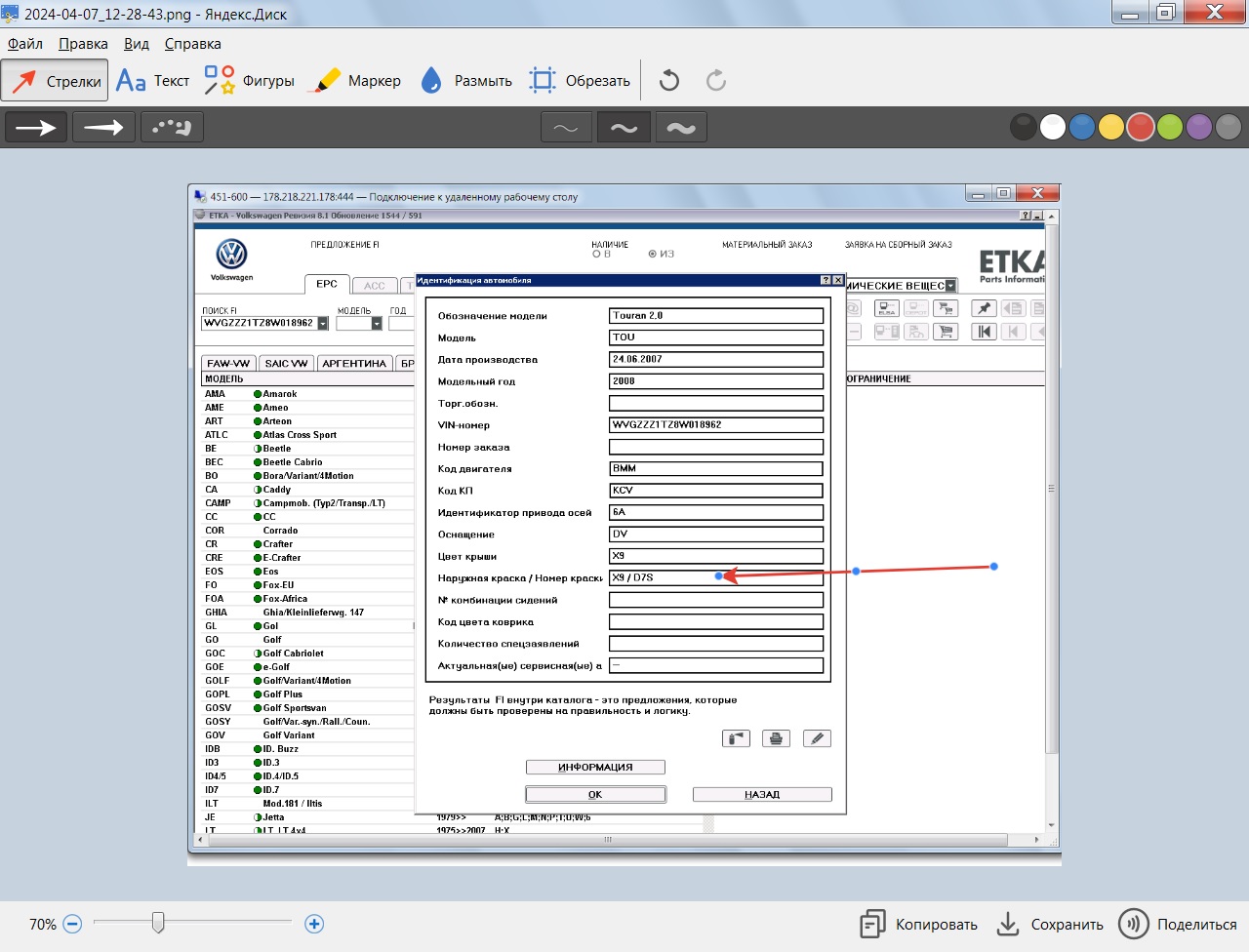
Task: Set thinnest line thickness
Action: [566, 127]
